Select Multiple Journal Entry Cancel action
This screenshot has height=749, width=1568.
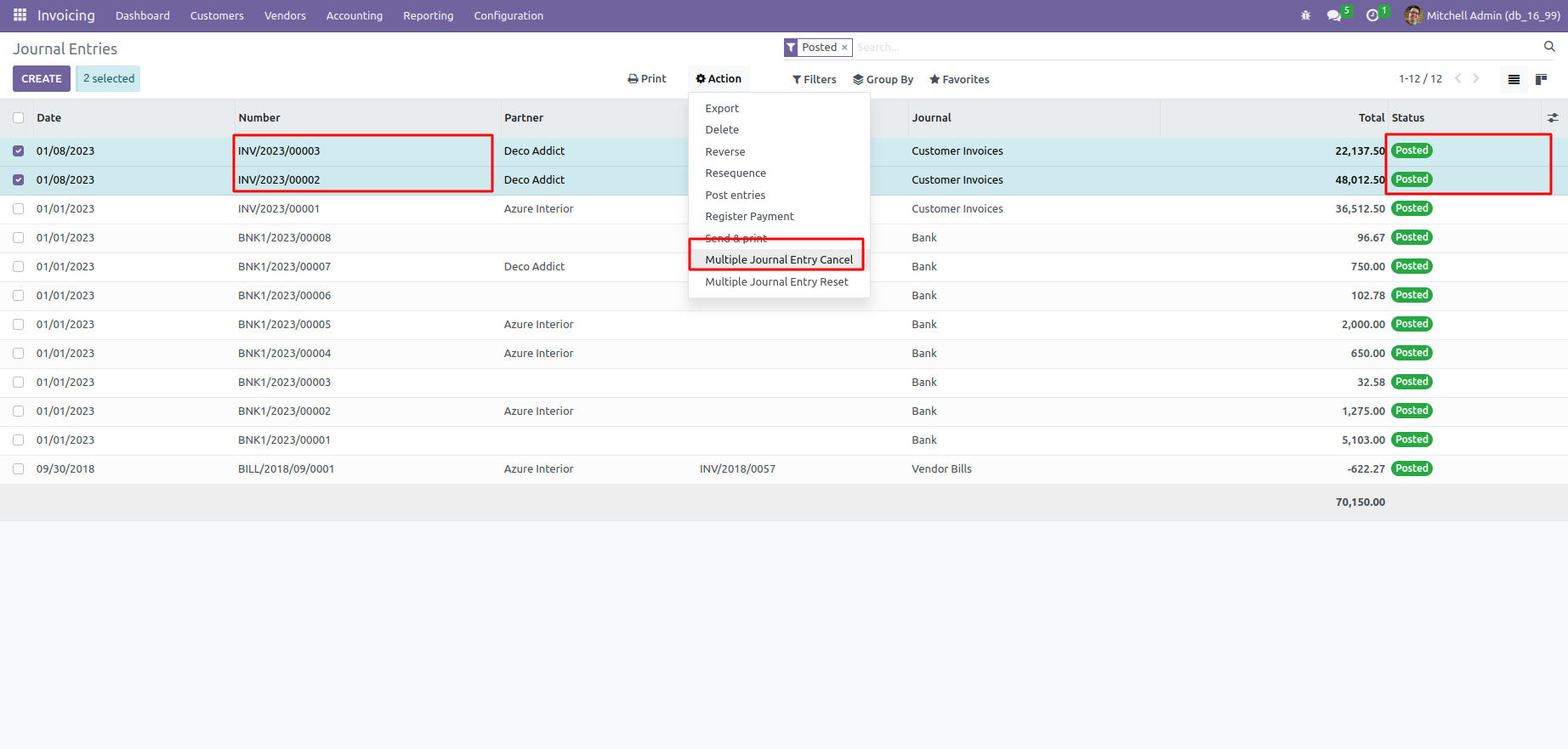tap(778, 260)
